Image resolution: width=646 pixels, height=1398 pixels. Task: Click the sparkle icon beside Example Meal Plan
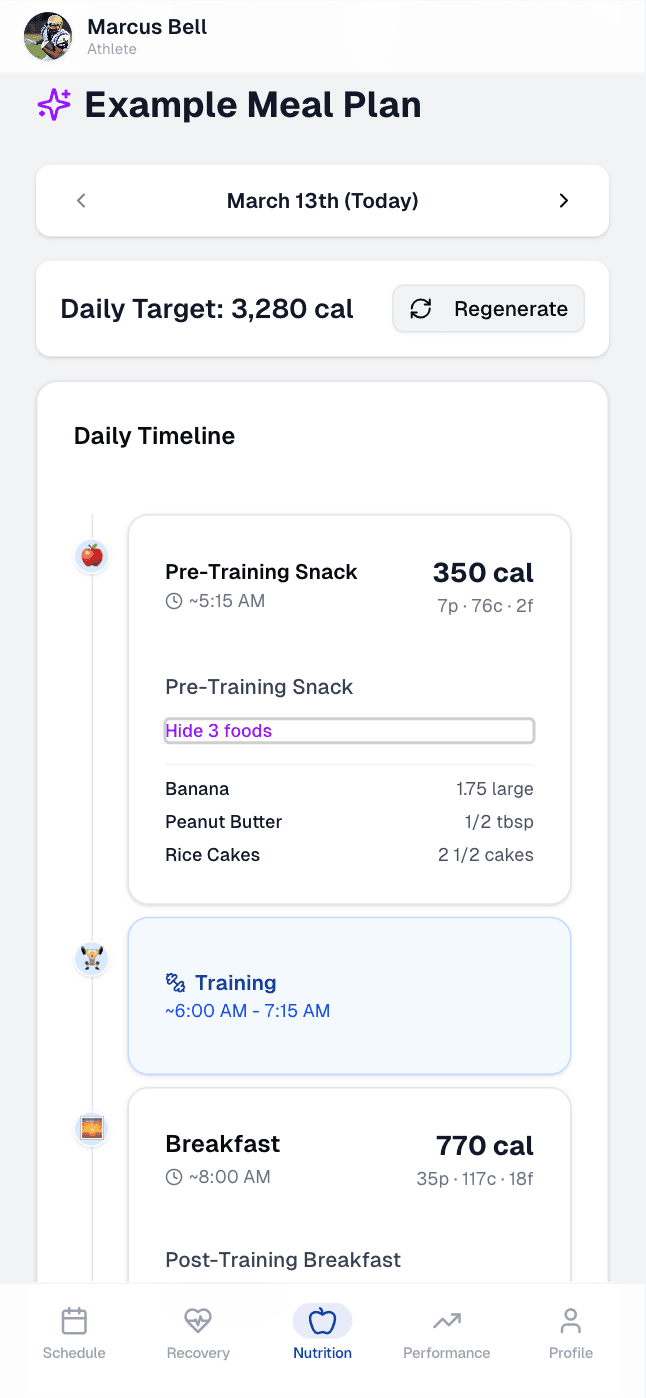coord(53,104)
